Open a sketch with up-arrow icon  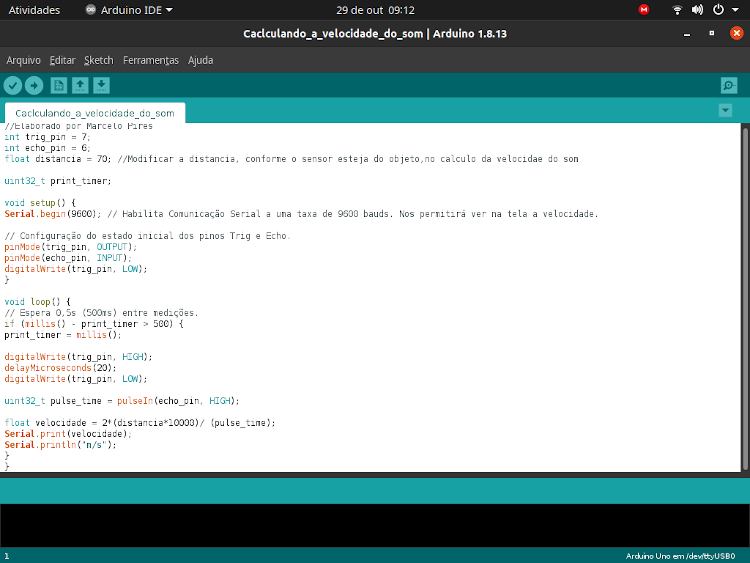tap(80, 86)
